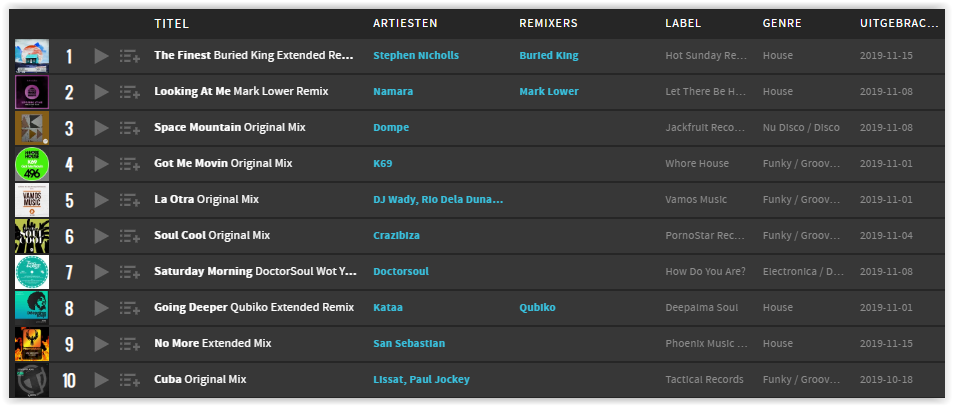953x406 pixels.
Task: Play track 1 The Finest
Action: (101, 56)
